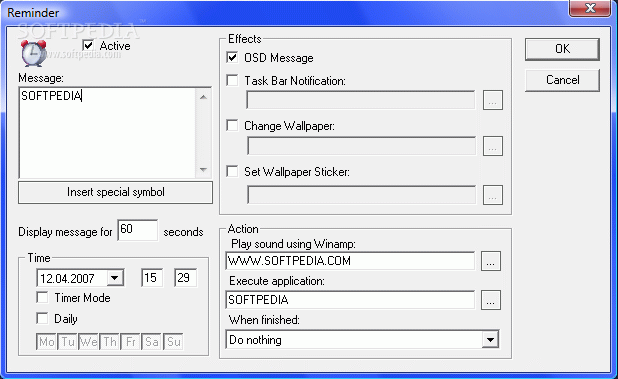Click the Change Wallpaper path field
618x379 pixels.
tap(361, 146)
